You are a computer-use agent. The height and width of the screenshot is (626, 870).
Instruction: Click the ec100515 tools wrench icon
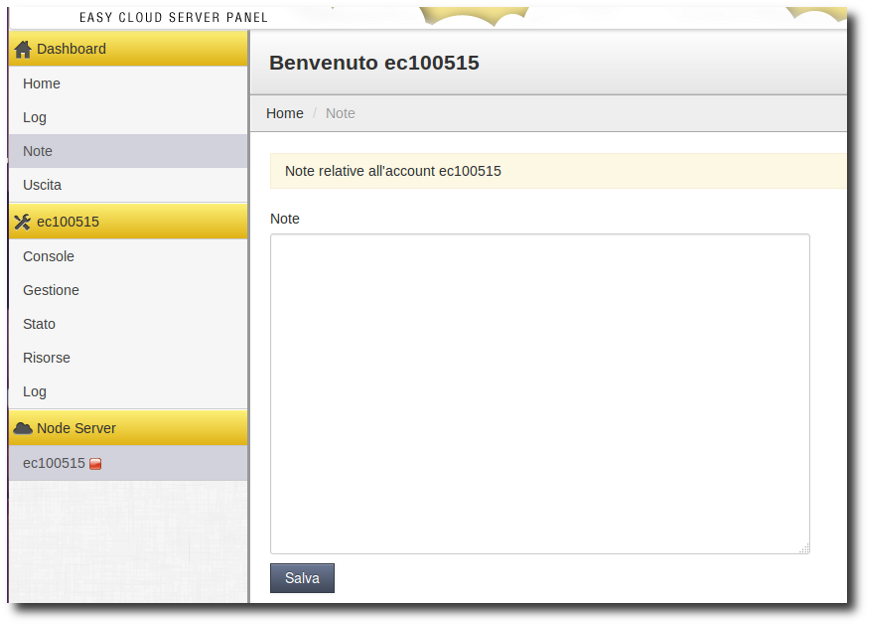(23, 222)
